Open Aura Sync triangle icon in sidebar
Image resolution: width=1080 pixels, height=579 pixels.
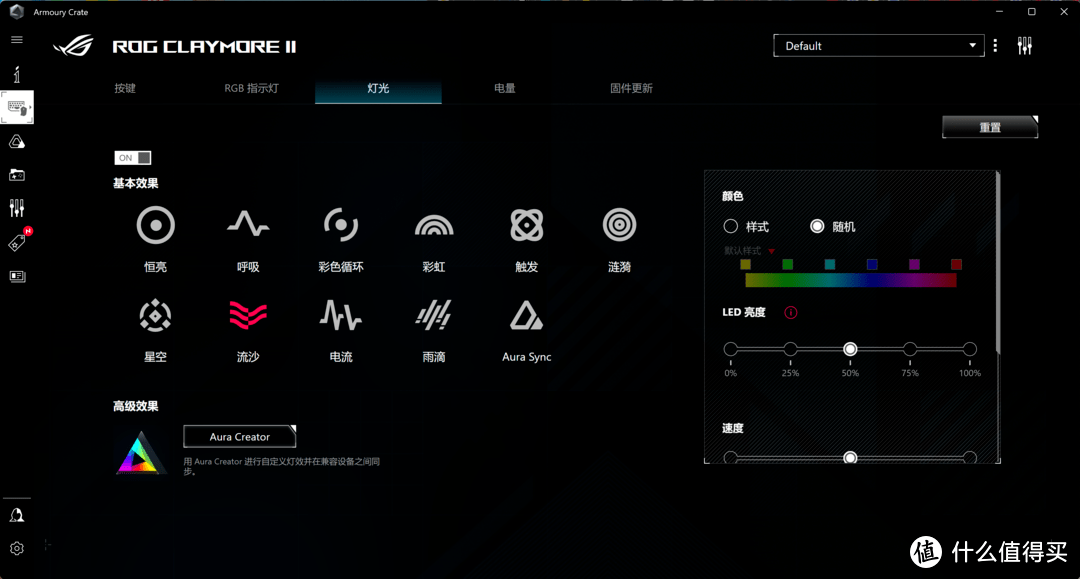point(17,142)
